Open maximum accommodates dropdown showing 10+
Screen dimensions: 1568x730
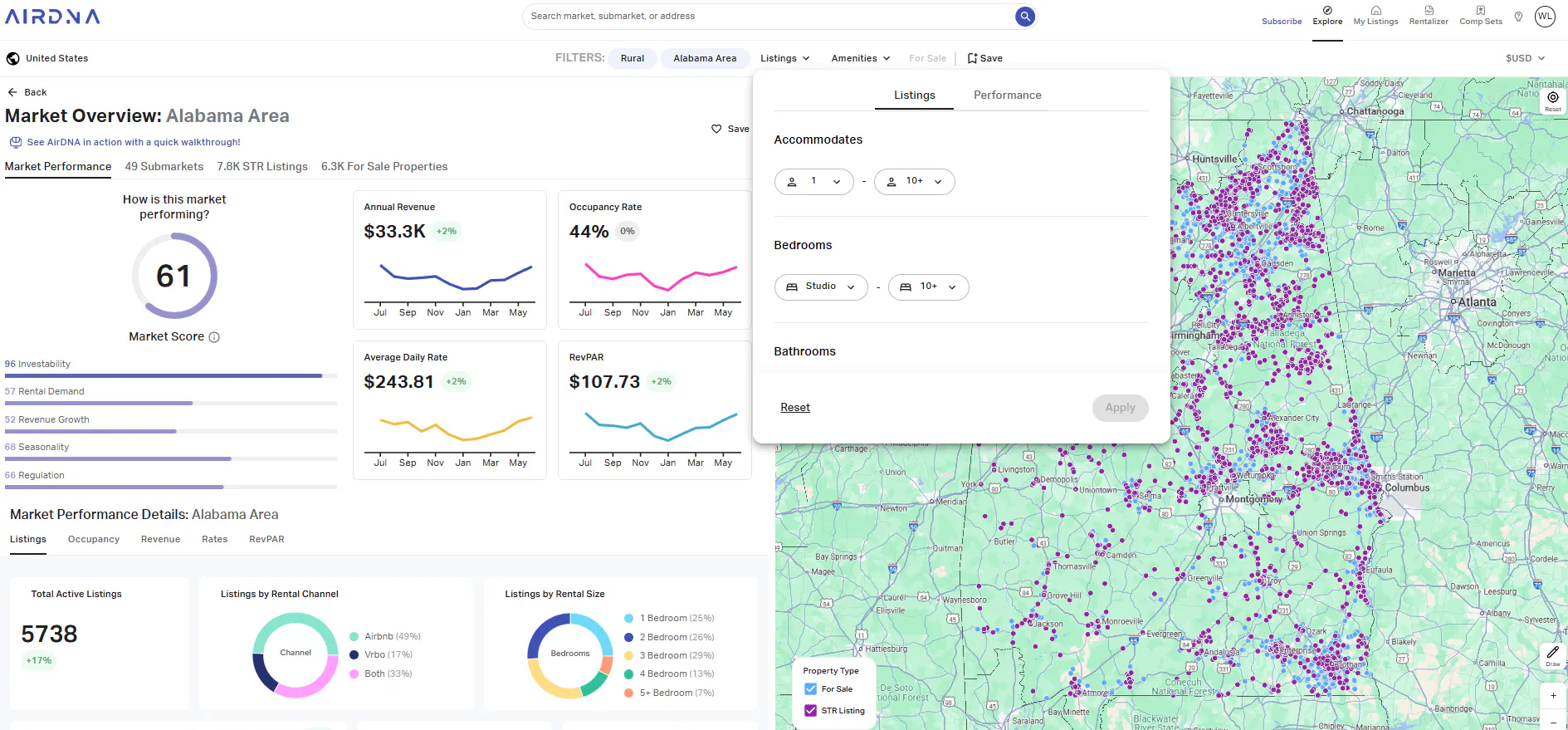(914, 181)
